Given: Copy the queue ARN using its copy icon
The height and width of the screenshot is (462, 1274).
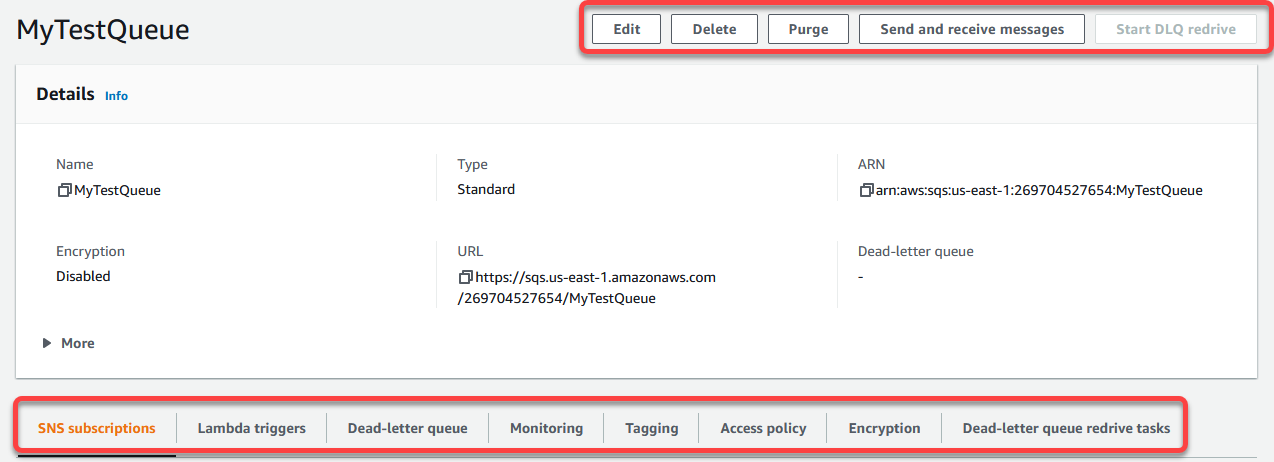Looking at the screenshot, I should 866,190.
